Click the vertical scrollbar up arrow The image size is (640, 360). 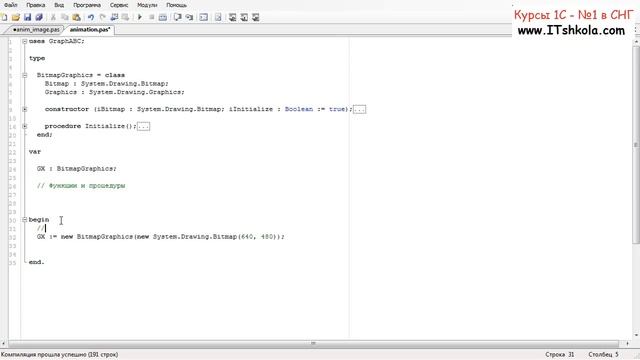click(636, 42)
